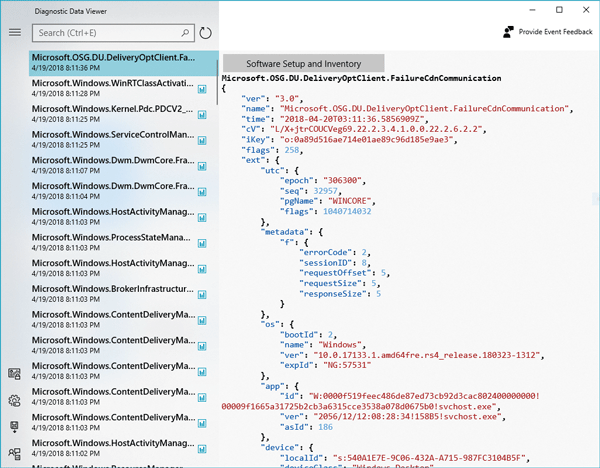Screen dimensions: 600x468
Task: Open the hamburger navigation menu
Action: coord(15,33)
